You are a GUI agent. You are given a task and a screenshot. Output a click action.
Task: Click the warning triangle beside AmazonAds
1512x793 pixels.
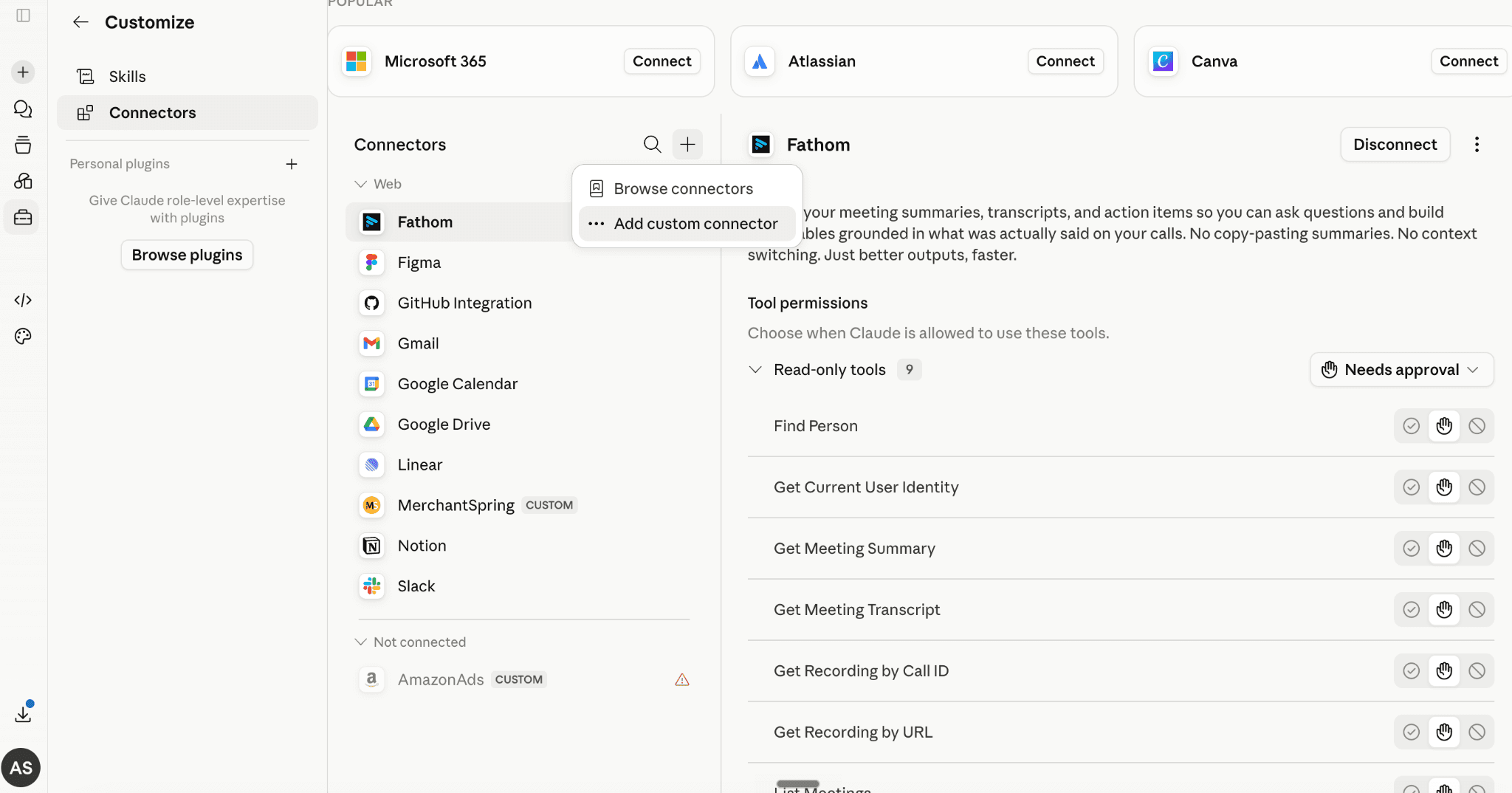(x=682, y=679)
